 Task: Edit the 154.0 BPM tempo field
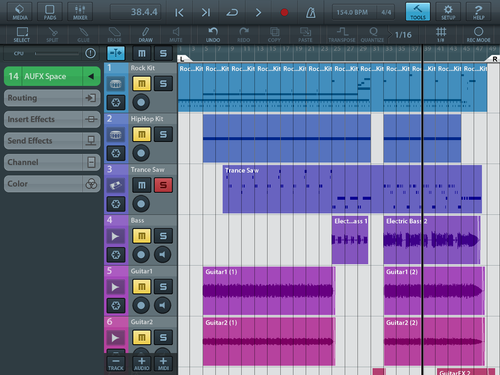353,13
